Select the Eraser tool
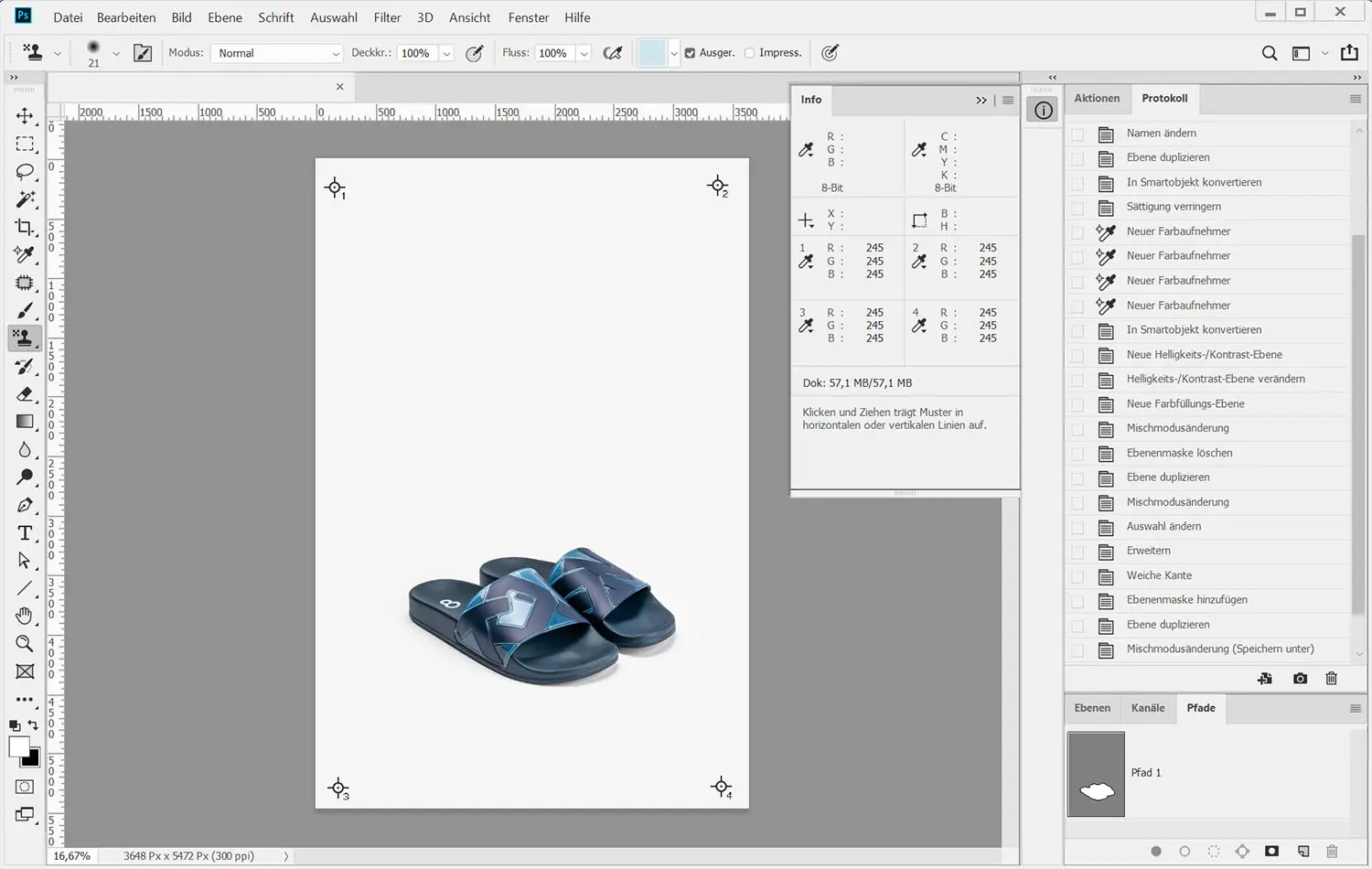 25,394
